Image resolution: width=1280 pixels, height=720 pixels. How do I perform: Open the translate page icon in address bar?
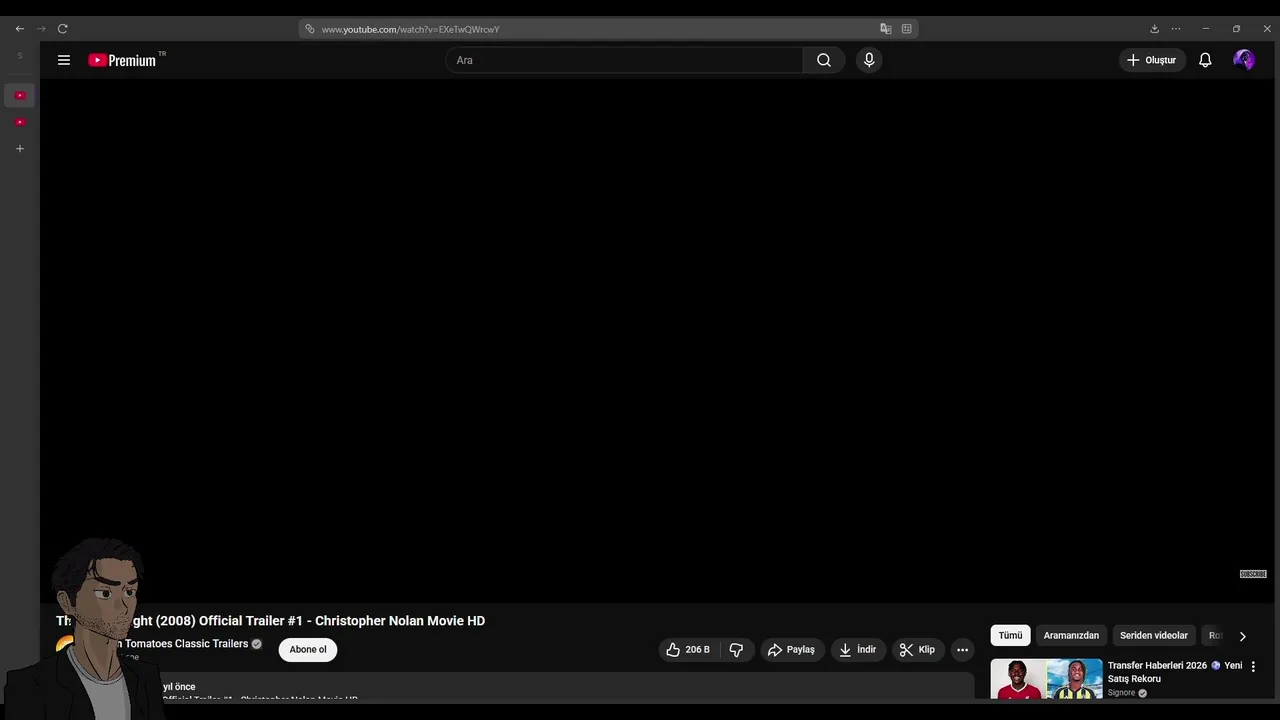click(x=886, y=29)
